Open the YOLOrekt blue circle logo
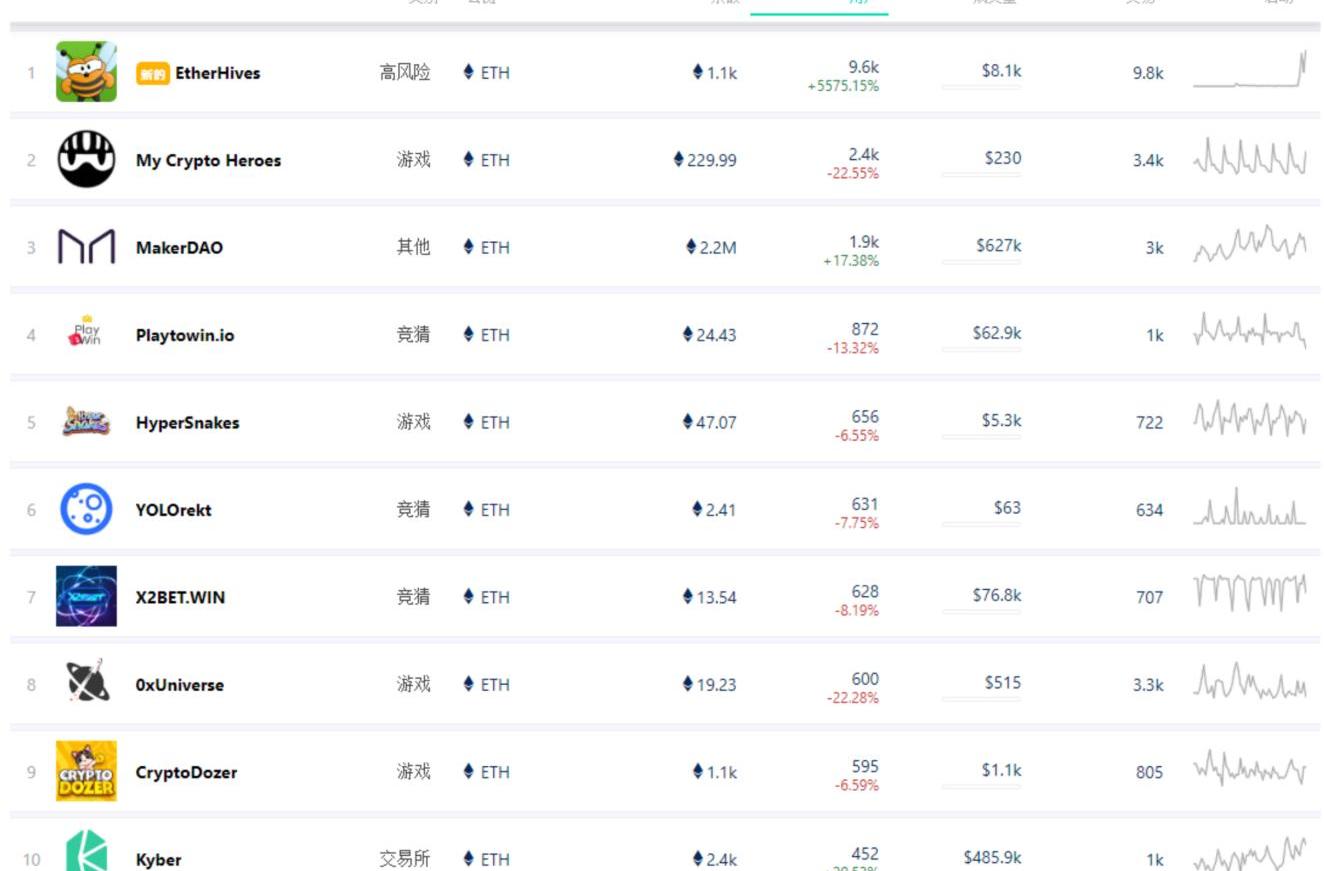 (x=86, y=509)
